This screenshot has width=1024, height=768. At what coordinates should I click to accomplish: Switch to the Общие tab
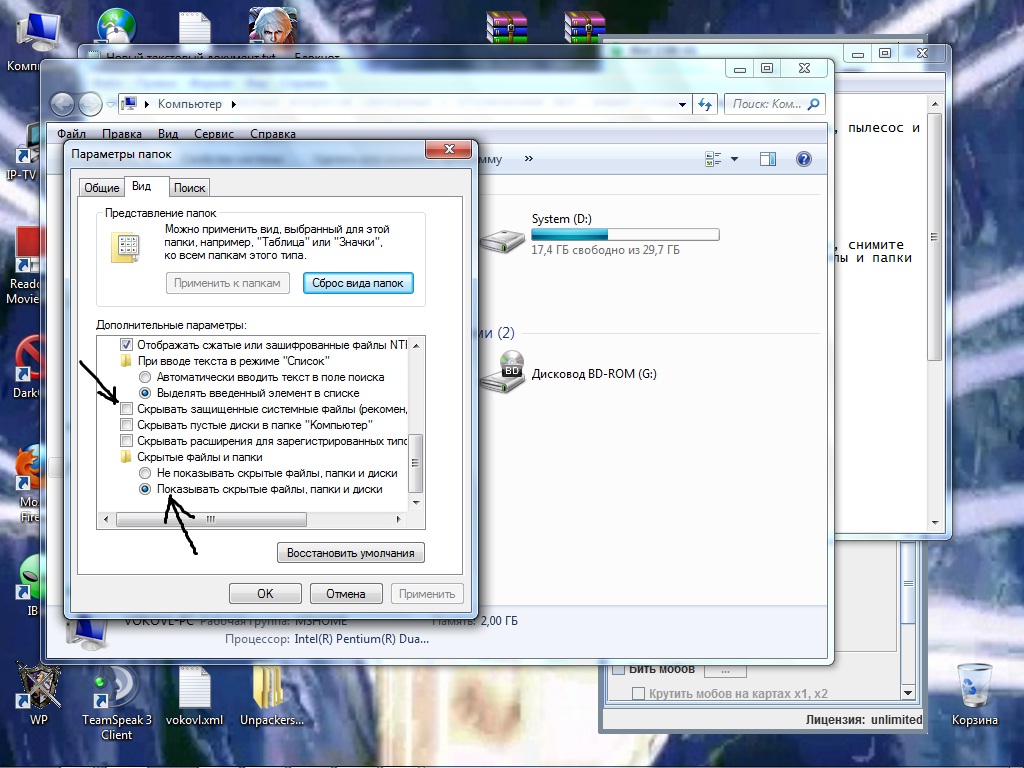(x=101, y=187)
